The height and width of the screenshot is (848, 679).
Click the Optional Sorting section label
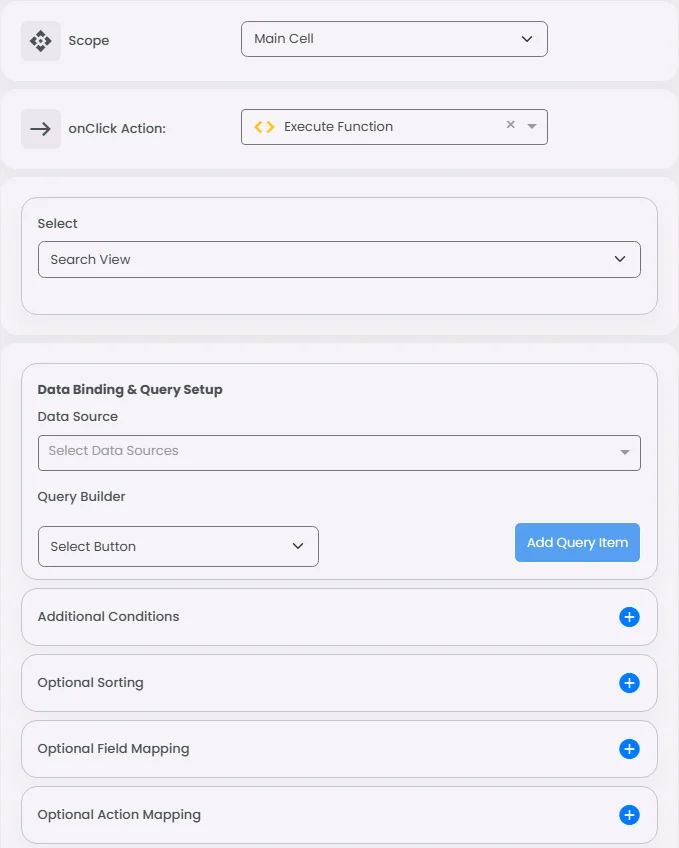90,683
